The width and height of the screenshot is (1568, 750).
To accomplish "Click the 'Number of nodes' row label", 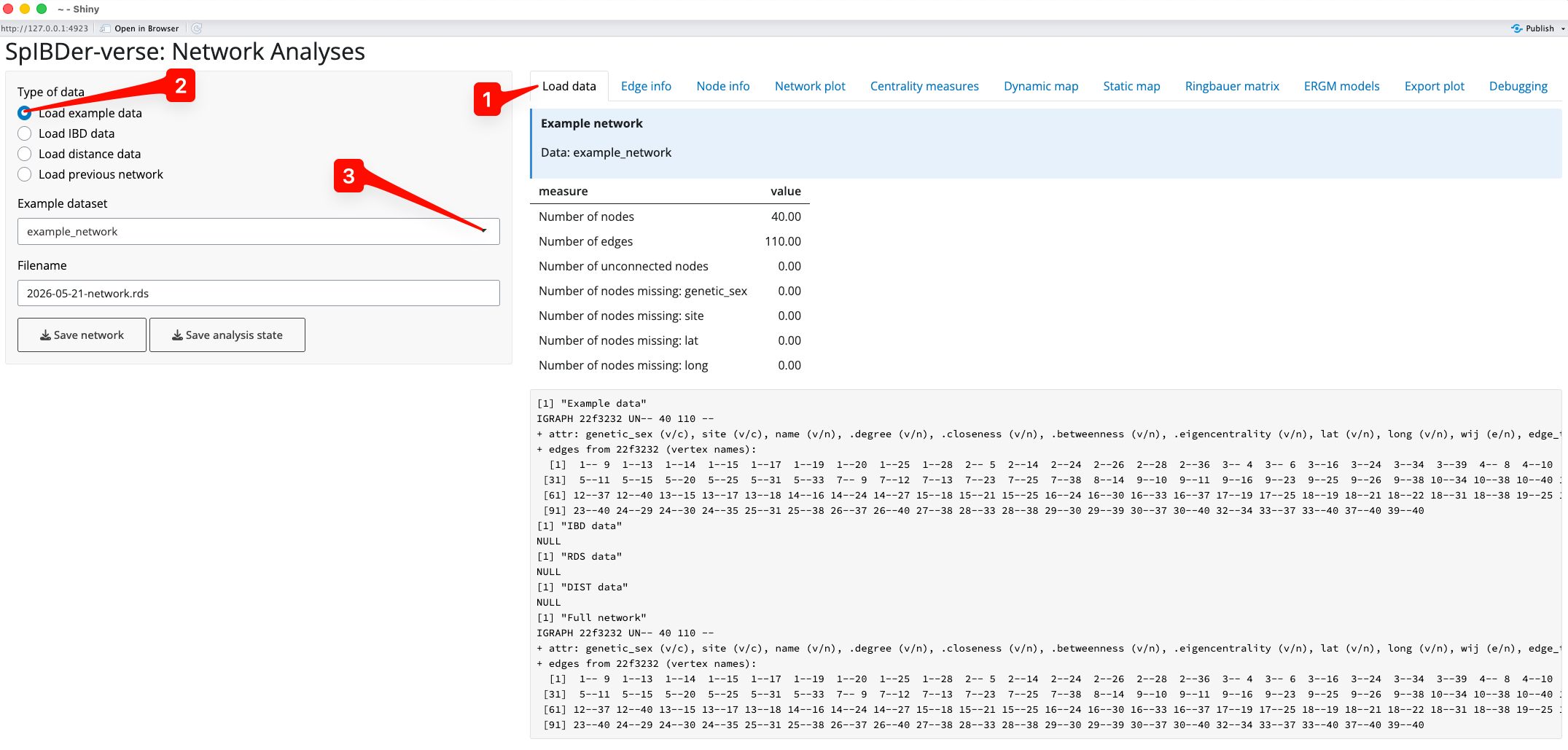I will [586, 216].
